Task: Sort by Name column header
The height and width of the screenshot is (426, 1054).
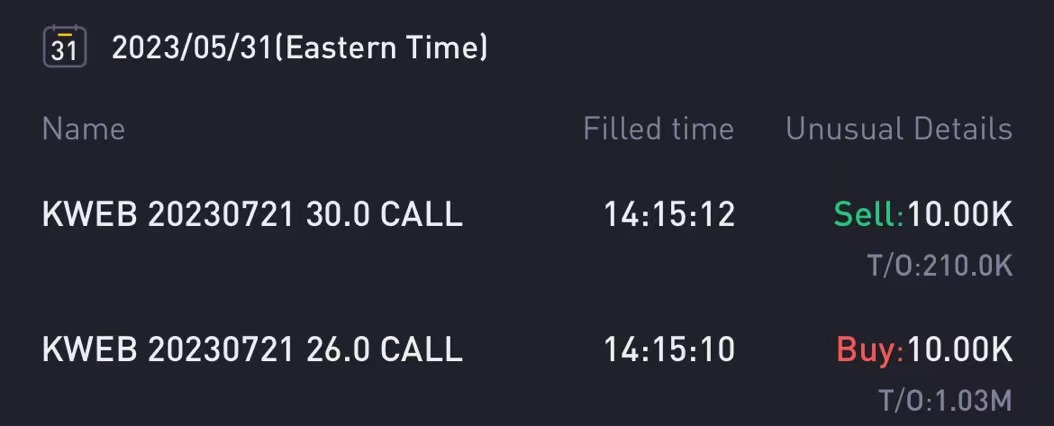Action: pyautogui.click(x=83, y=128)
